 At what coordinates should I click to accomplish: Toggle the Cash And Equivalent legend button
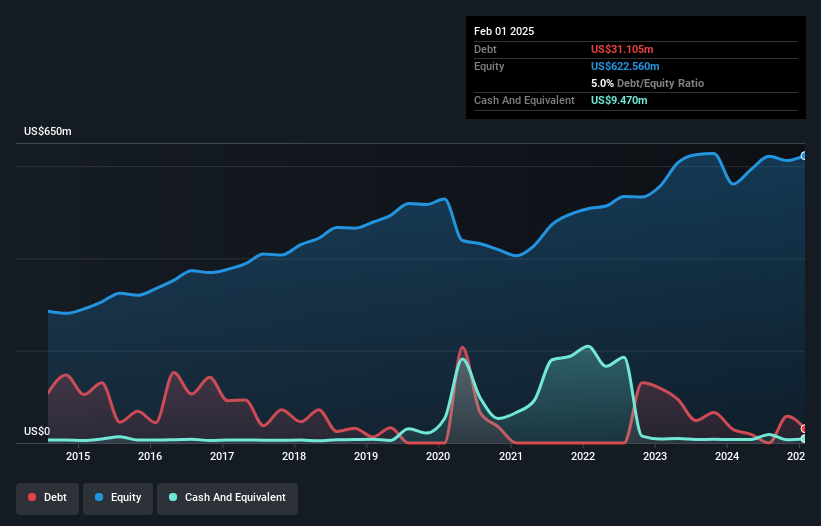[227, 498]
